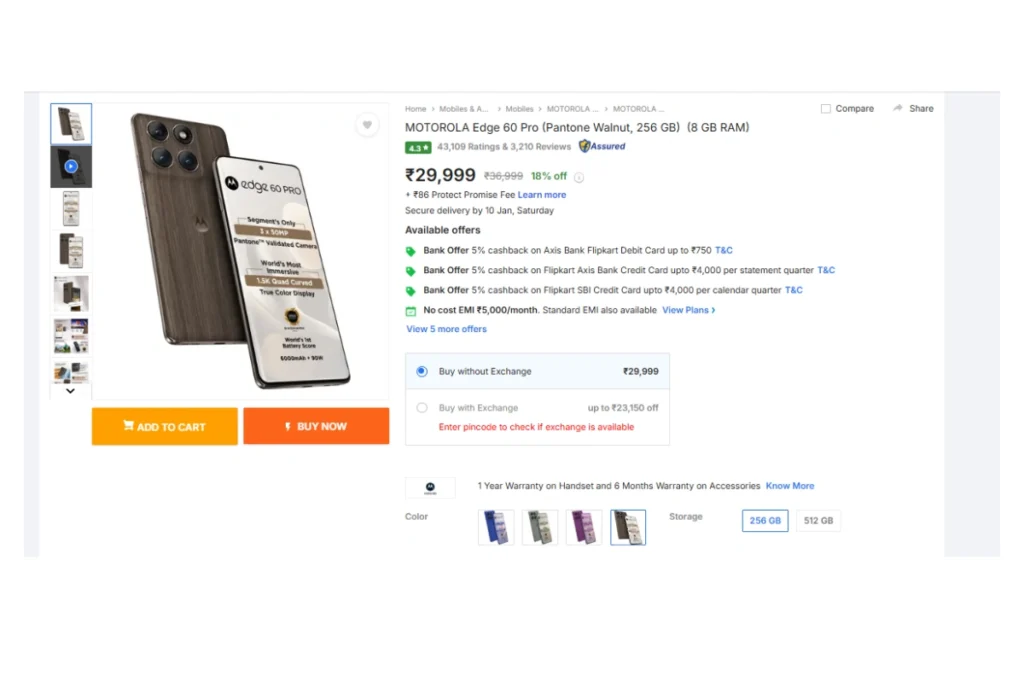Open View Plans for EMI
Screen dimensions: 1024x683
(688, 310)
